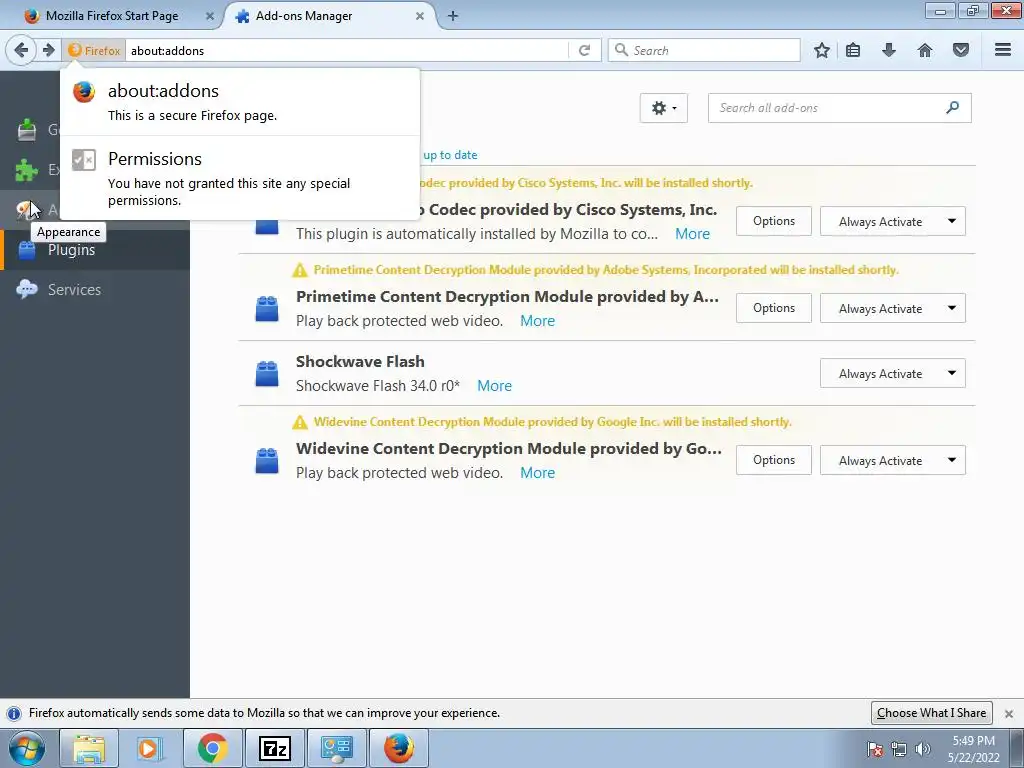Click the Permissions heading in the popup
1024x768 pixels.
(155, 159)
